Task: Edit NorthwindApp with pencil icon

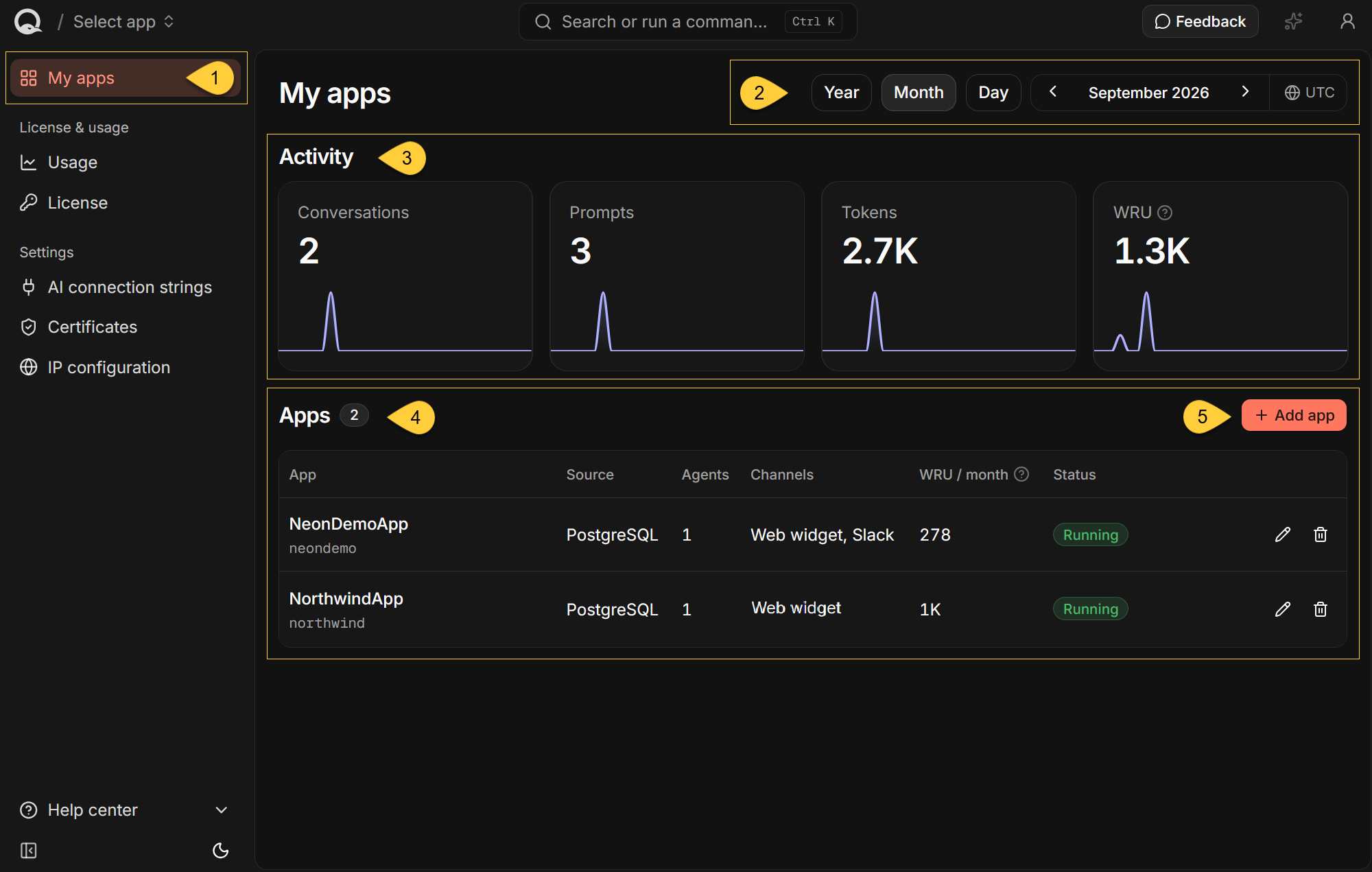Action: 1283,609
